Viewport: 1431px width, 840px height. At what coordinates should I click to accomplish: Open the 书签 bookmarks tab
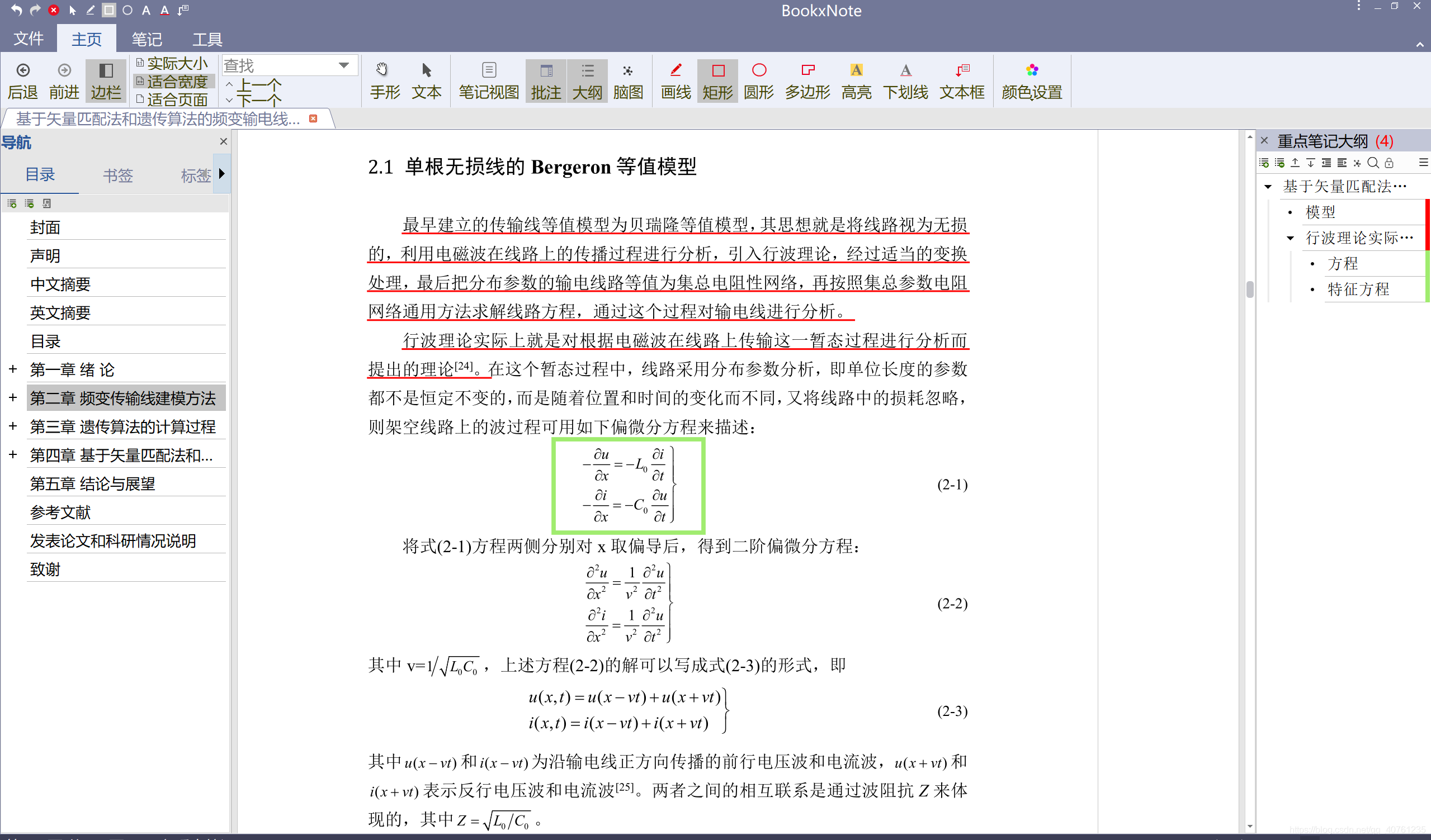click(117, 175)
